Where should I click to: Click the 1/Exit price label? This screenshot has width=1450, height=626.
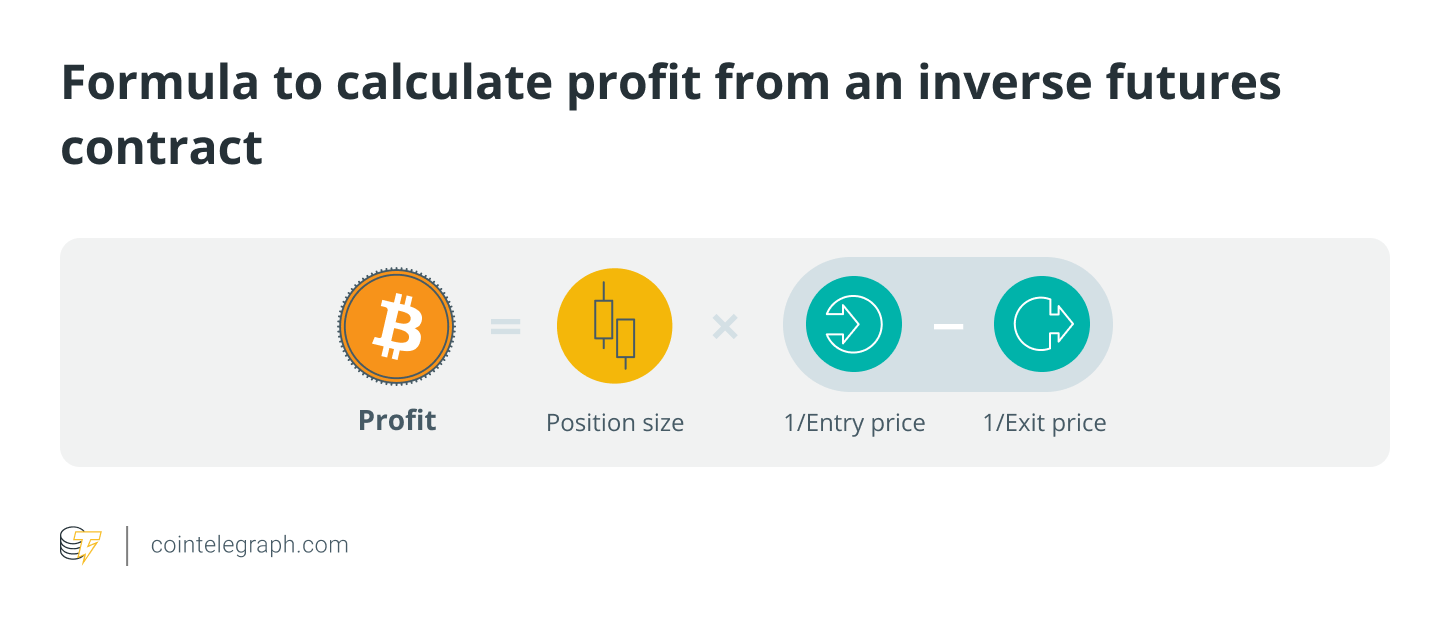[x=1045, y=423]
